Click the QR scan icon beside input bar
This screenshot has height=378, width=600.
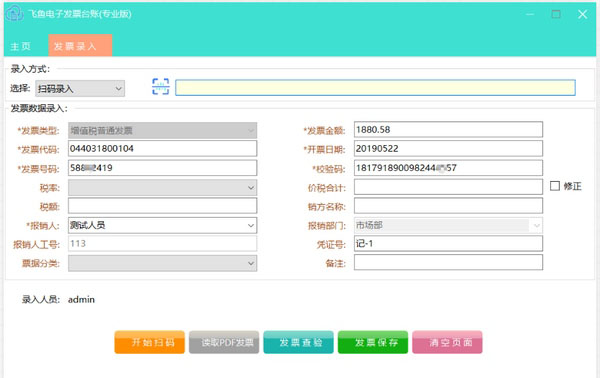coord(160,87)
